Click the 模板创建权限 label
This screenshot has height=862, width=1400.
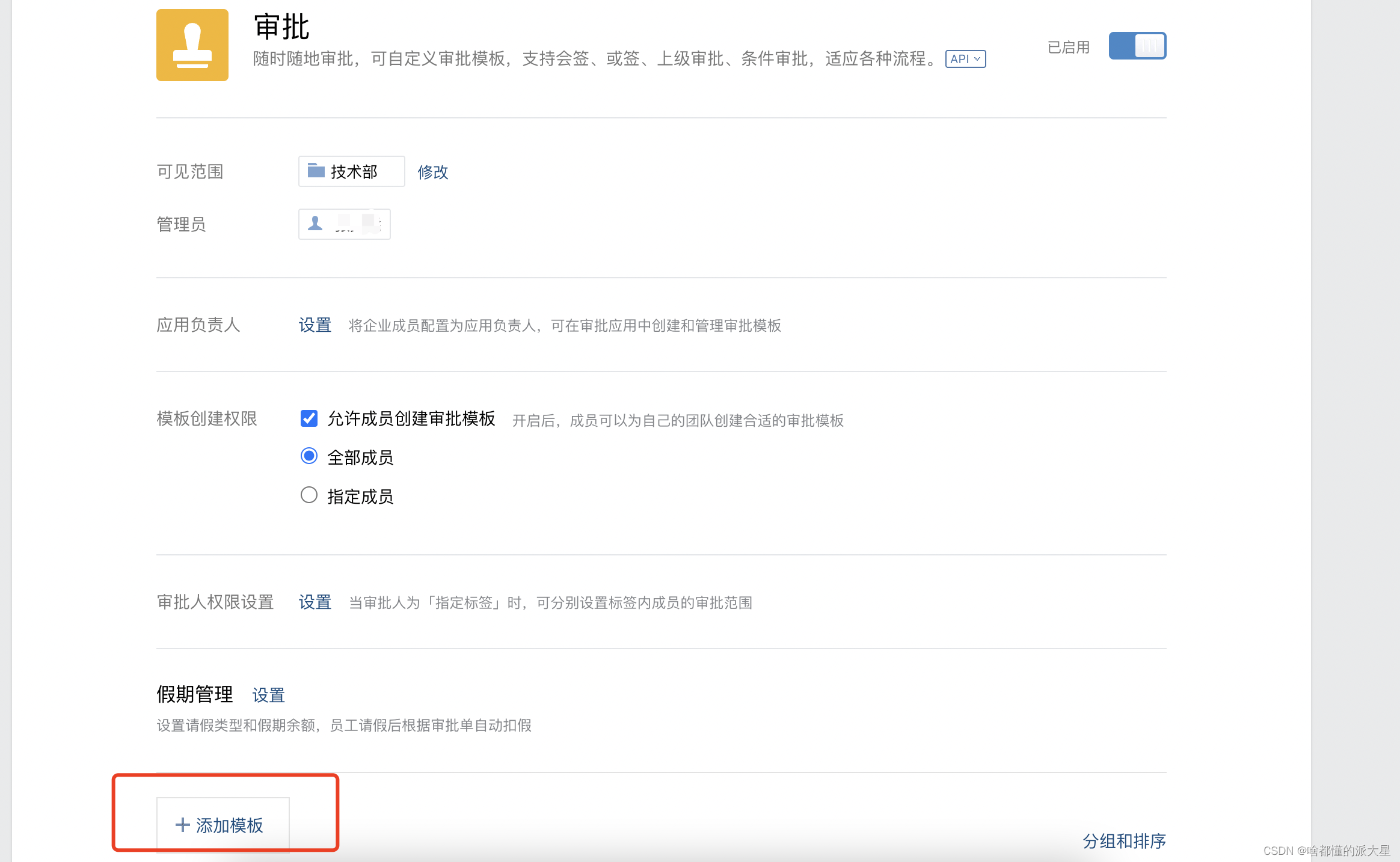207,418
